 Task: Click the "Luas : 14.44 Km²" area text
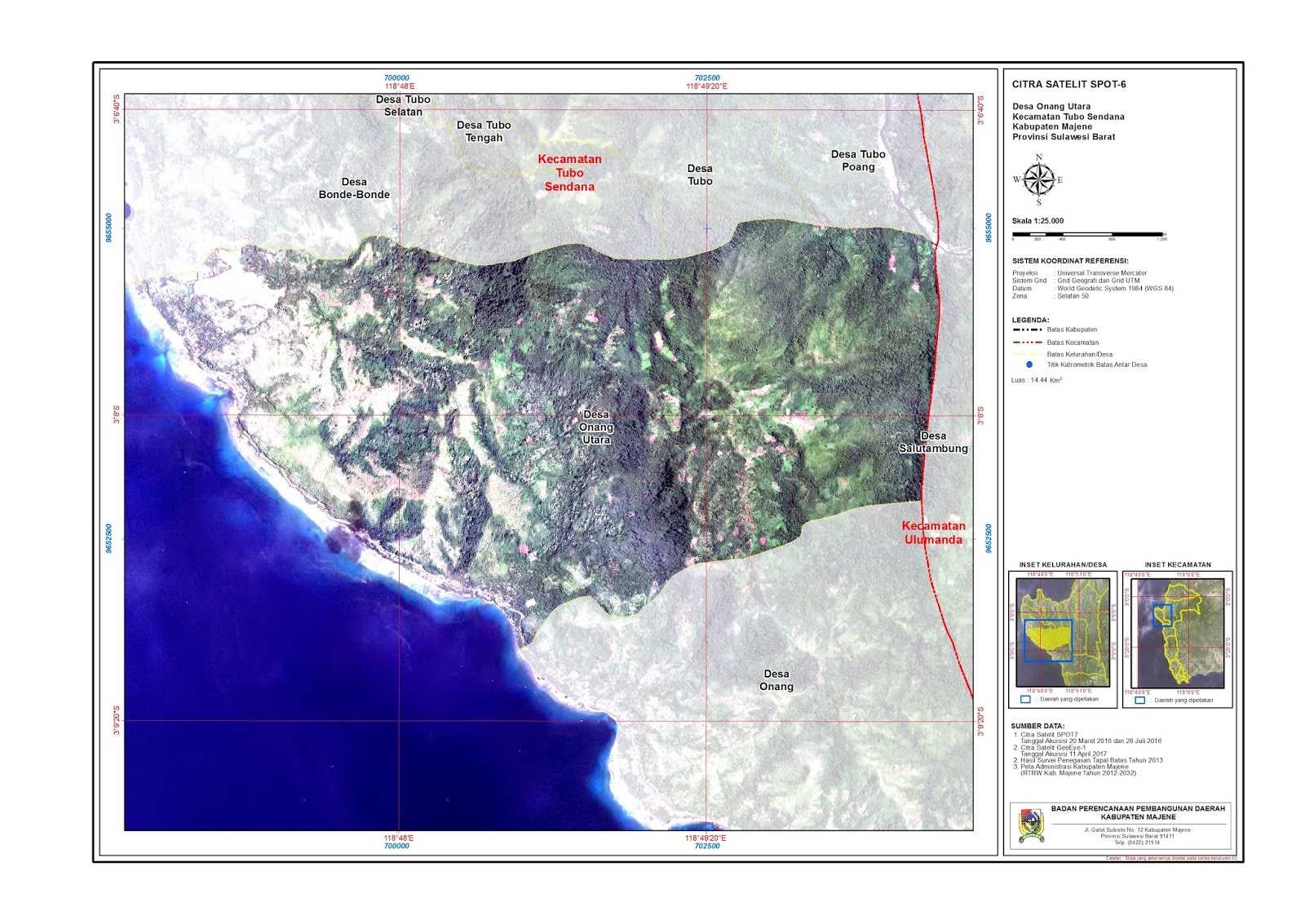coord(1037,380)
